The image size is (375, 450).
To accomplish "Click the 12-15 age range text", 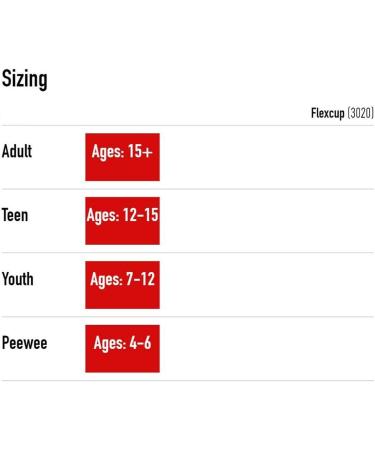I will click(x=140, y=215).
